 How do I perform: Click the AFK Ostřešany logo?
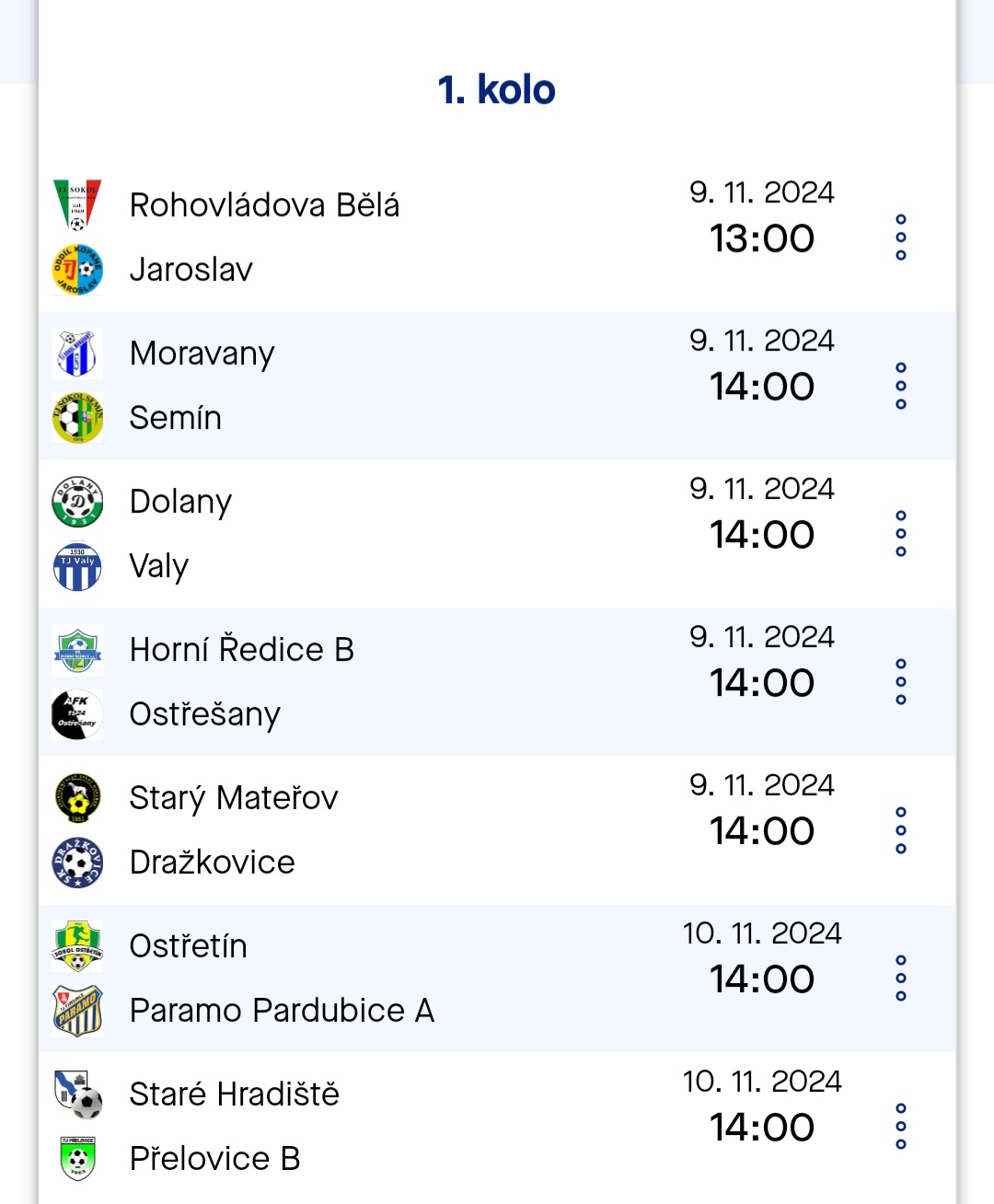click(x=77, y=714)
